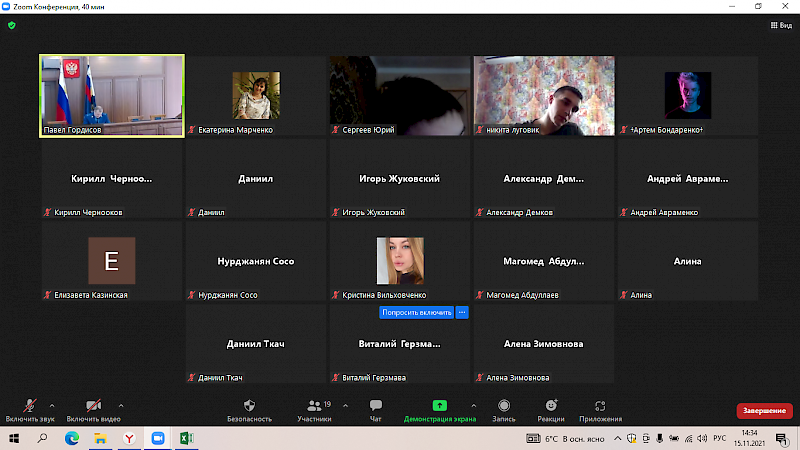Open the Chat (Чат) panel
Screen dimensions: 800x450
pyautogui.click(x=376, y=406)
